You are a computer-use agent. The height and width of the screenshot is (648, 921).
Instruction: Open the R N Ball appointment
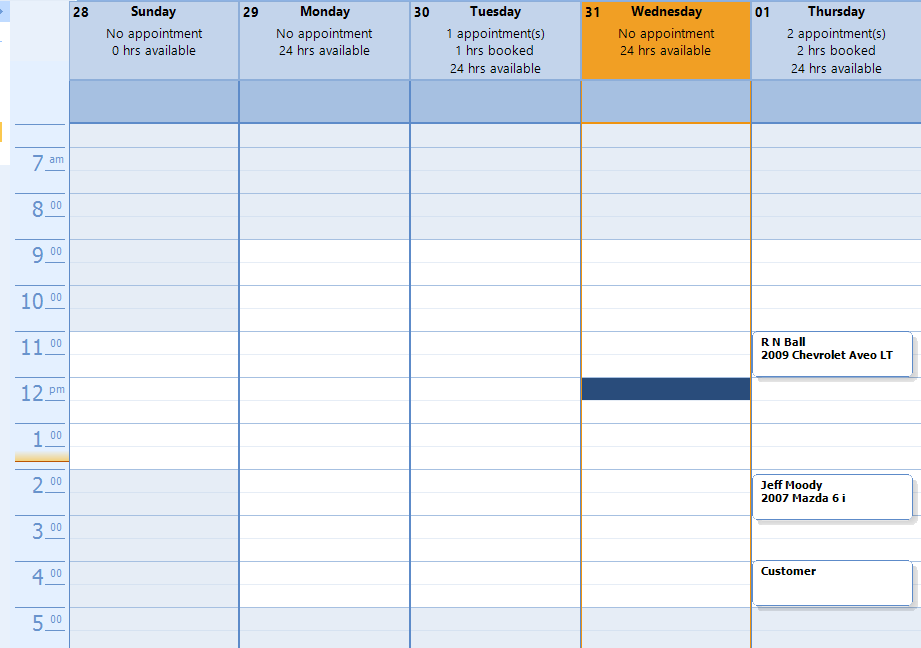pos(832,354)
